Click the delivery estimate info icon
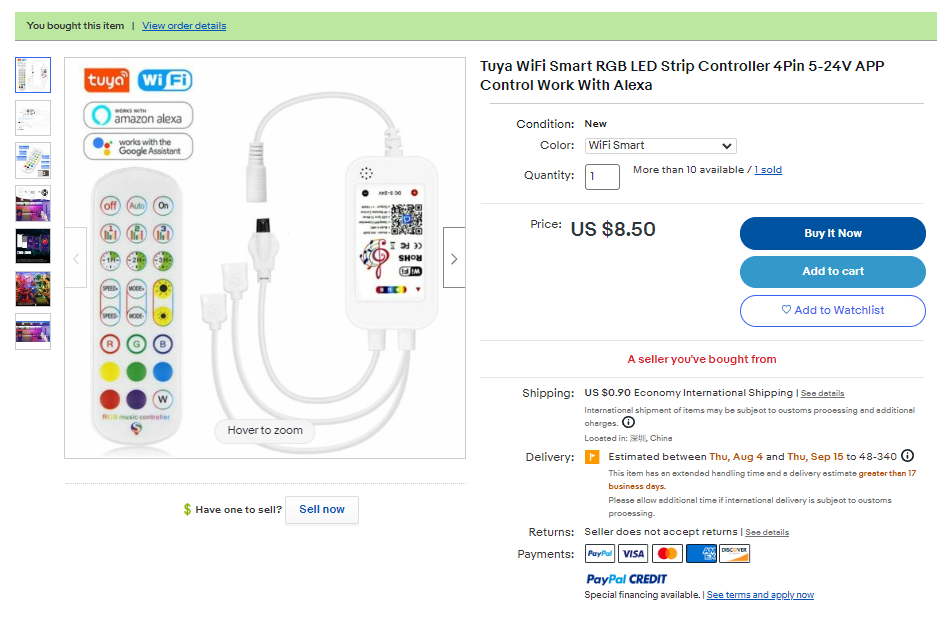 [908, 456]
